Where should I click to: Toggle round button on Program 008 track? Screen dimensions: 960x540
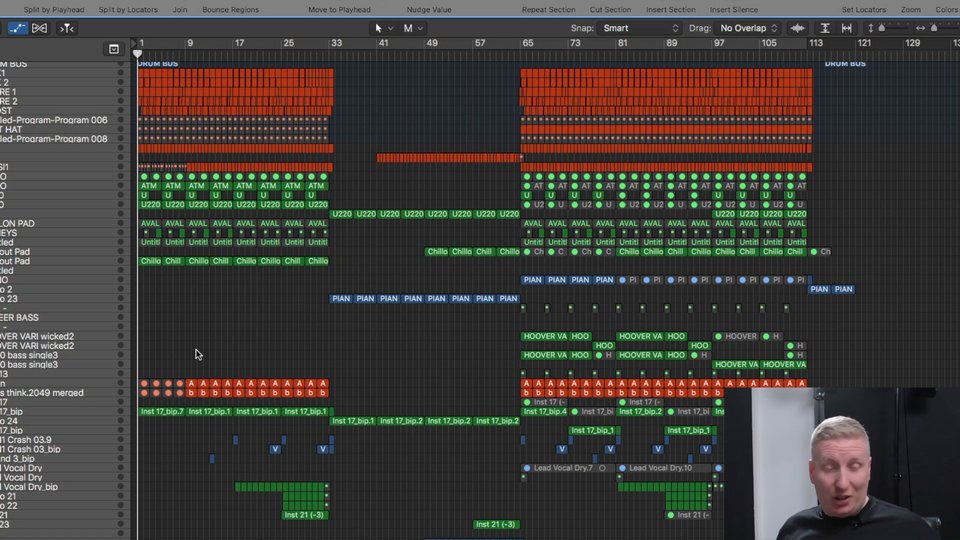click(x=121, y=139)
